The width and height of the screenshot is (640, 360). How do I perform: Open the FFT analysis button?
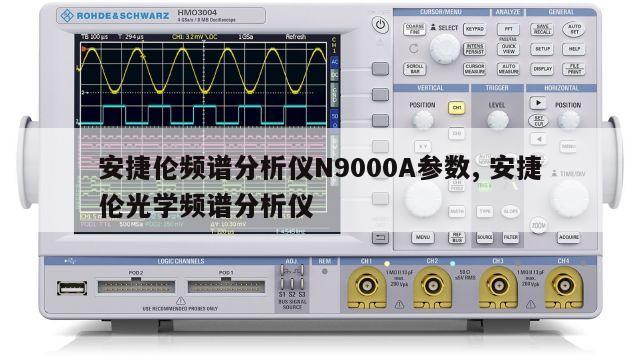click(x=509, y=29)
